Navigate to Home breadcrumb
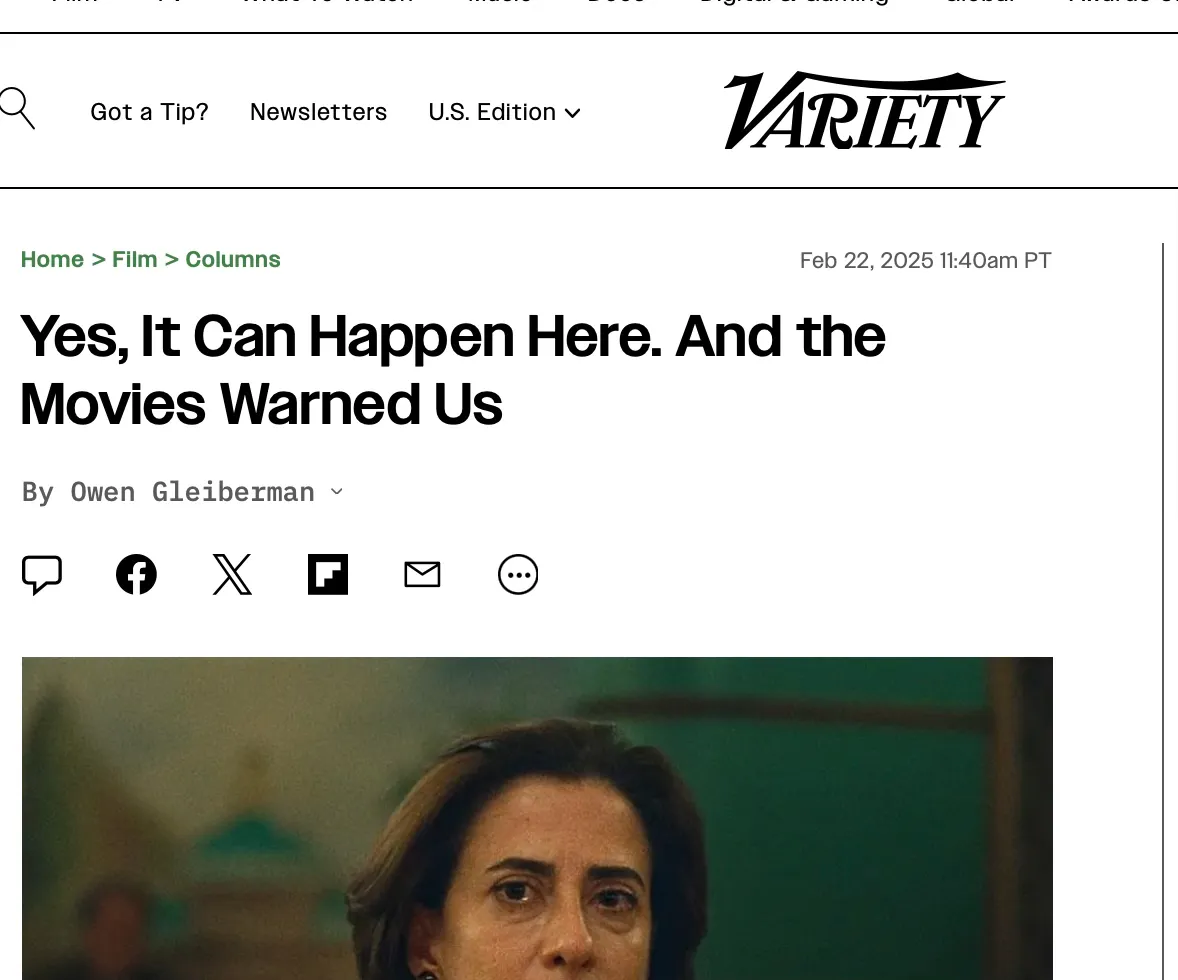Viewport: 1178px width, 980px height. pyautogui.click(x=53, y=259)
